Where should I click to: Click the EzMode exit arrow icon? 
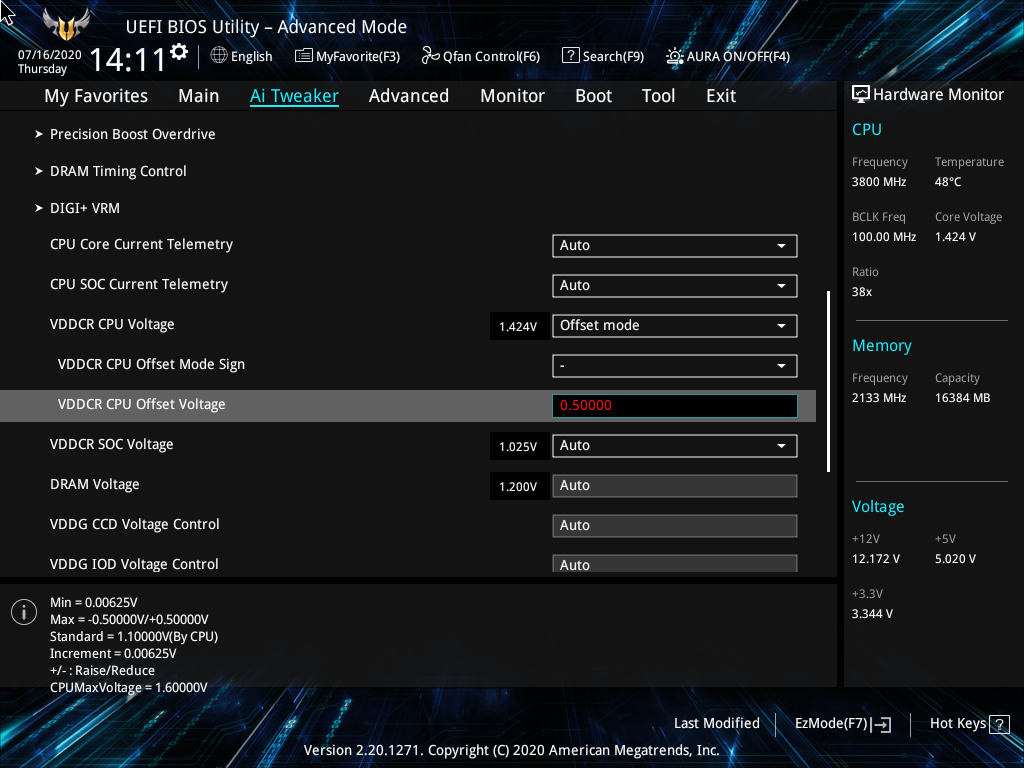click(881, 724)
